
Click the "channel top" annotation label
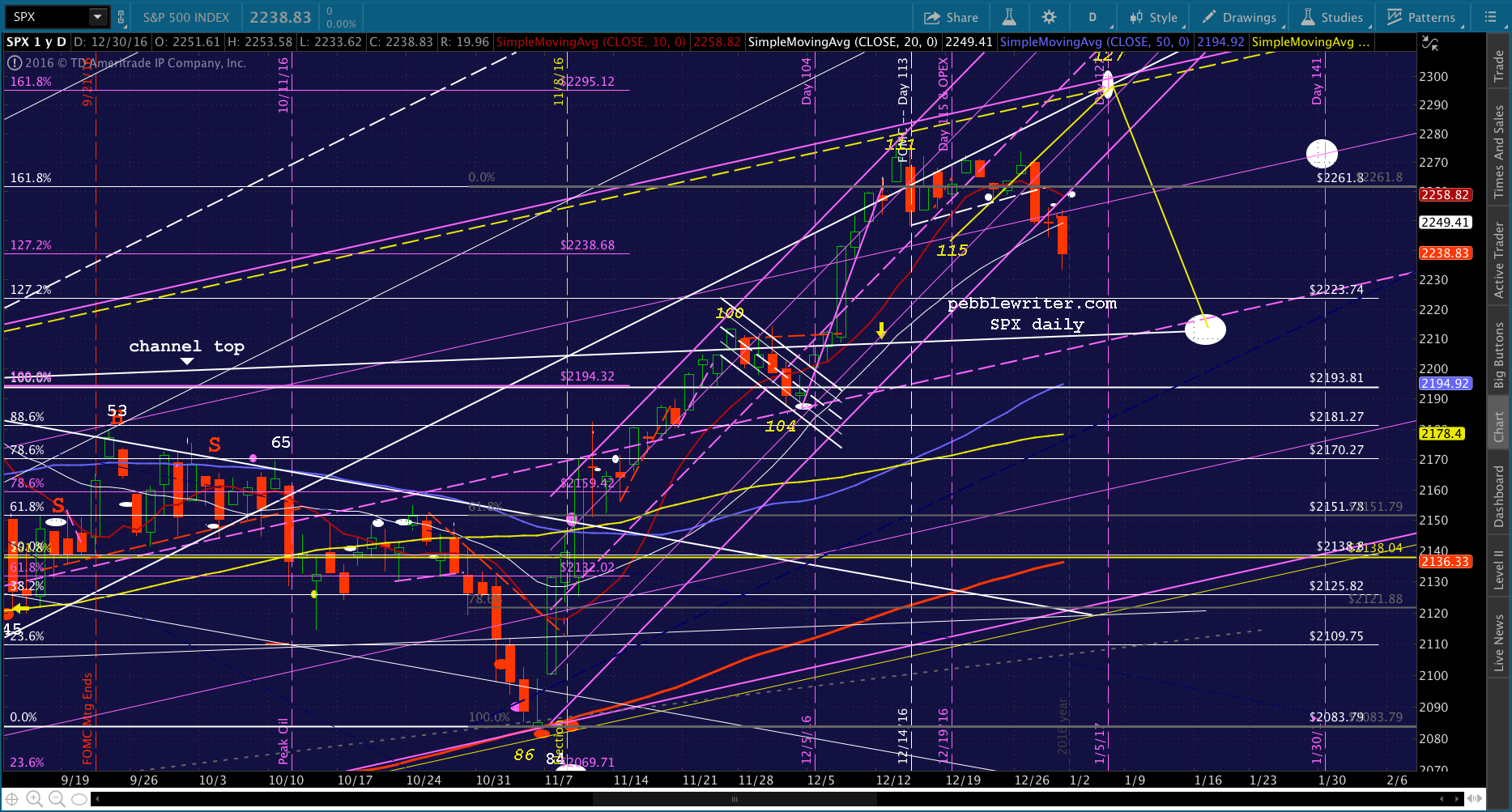tap(186, 346)
